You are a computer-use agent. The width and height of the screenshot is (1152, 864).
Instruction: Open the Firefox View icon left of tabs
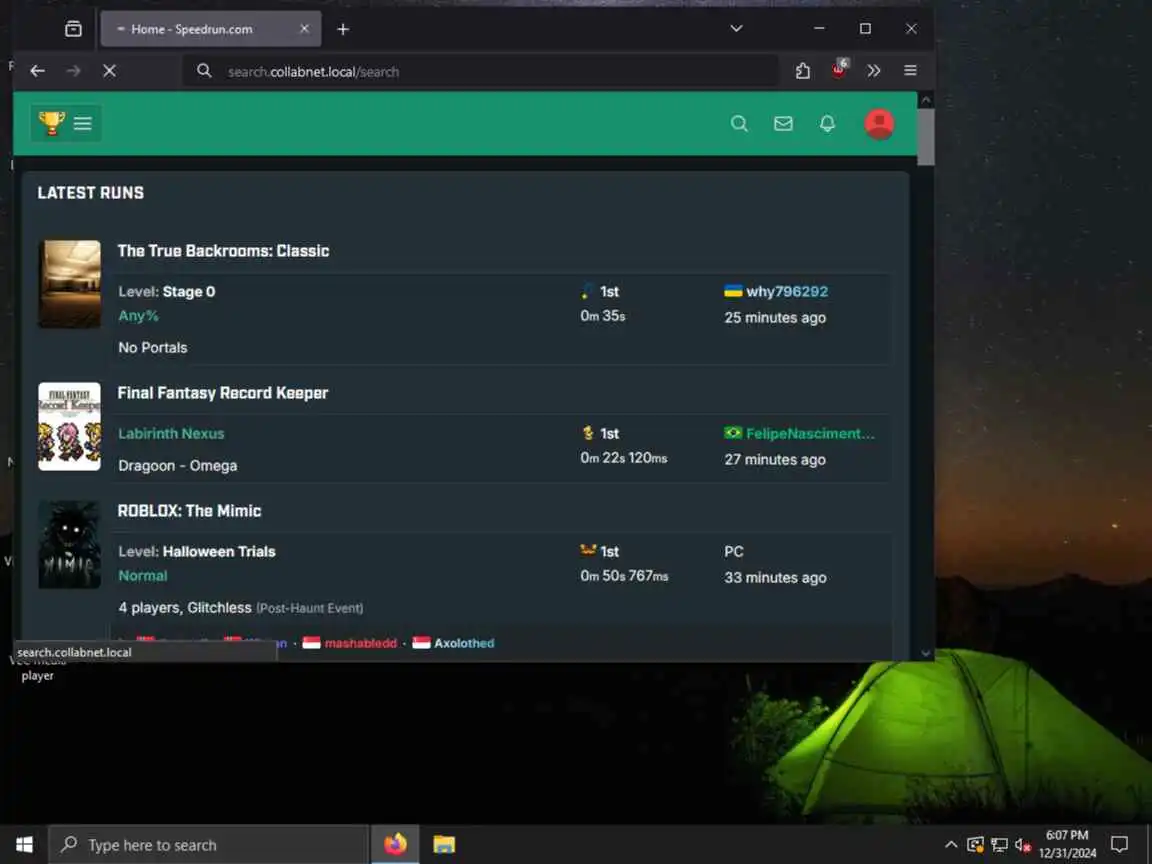click(x=73, y=29)
